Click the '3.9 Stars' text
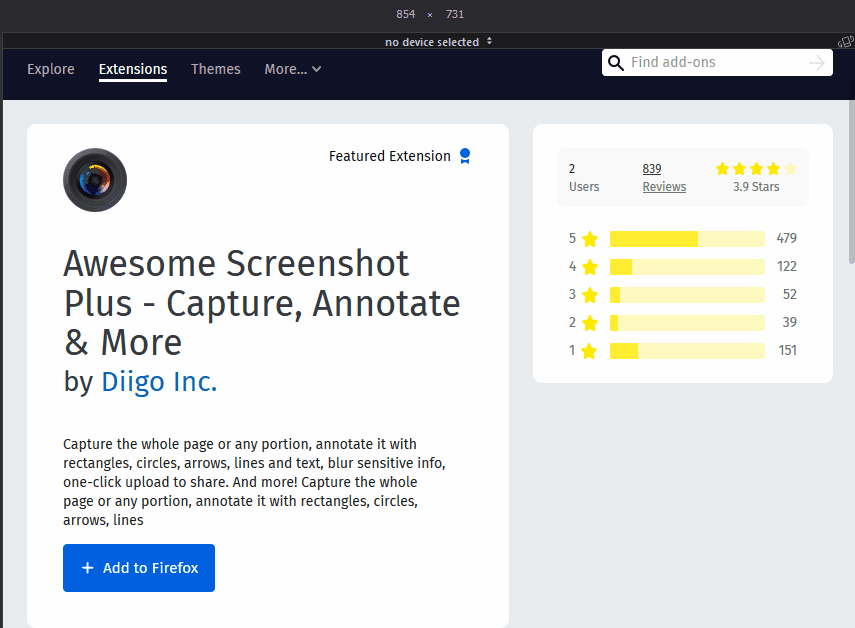Image resolution: width=855 pixels, height=628 pixels. click(756, 187)
